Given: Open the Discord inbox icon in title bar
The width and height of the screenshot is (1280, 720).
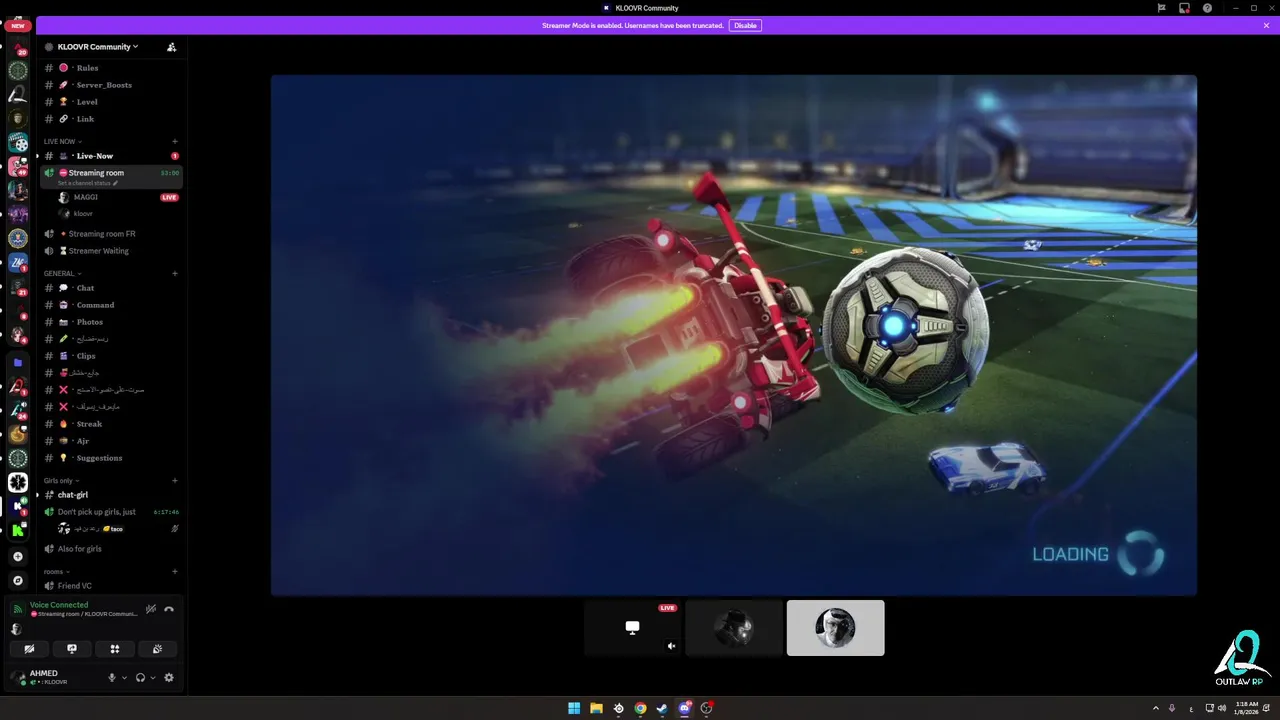Looking at the screenshot, I should tap(1184, 8).
